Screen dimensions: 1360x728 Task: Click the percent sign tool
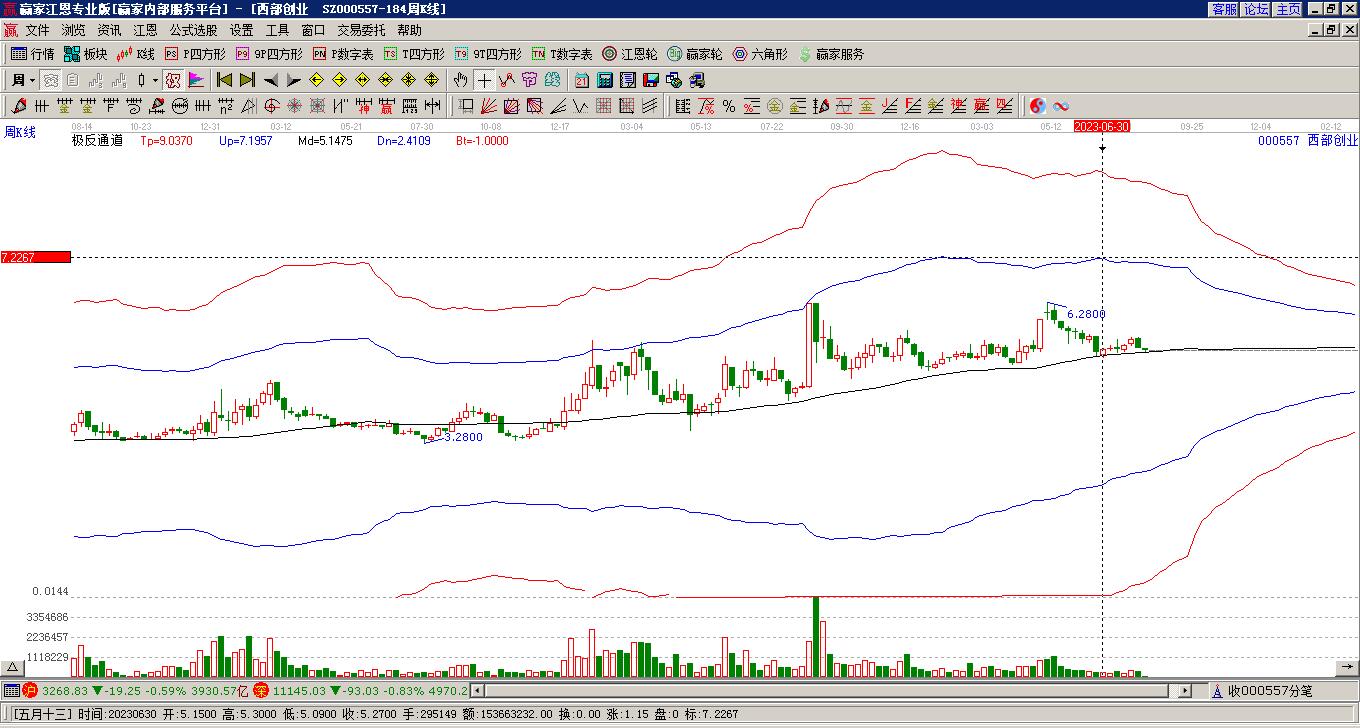coord(728,106)
